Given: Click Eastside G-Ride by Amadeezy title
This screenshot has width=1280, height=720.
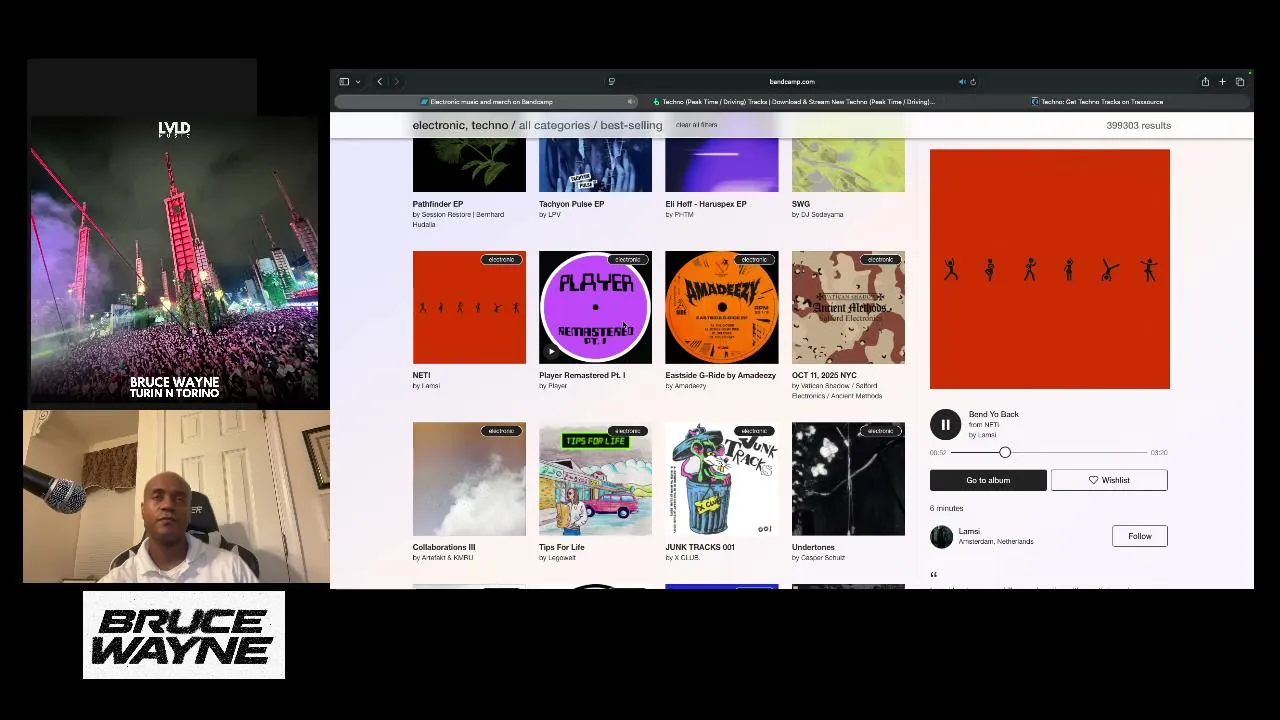Looking at the screenshot, I should tap(720, 376).
